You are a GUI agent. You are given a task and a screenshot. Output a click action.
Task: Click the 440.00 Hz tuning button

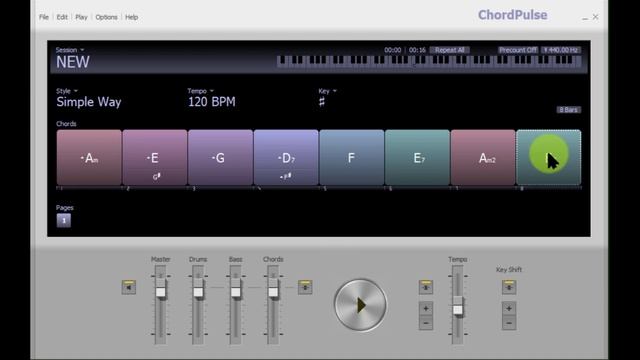(561, 50)
